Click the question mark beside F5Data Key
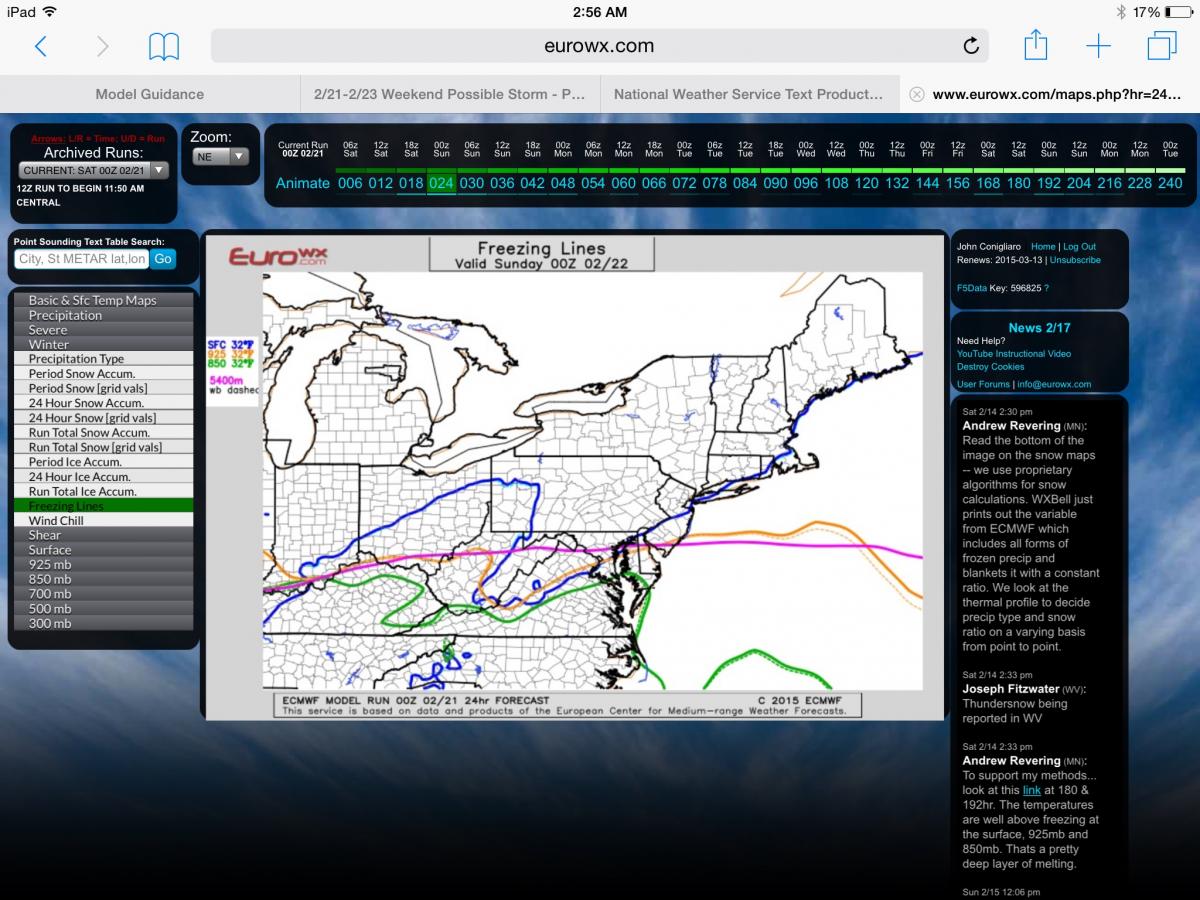The image size is (1200, 900). pos(1046,288)
